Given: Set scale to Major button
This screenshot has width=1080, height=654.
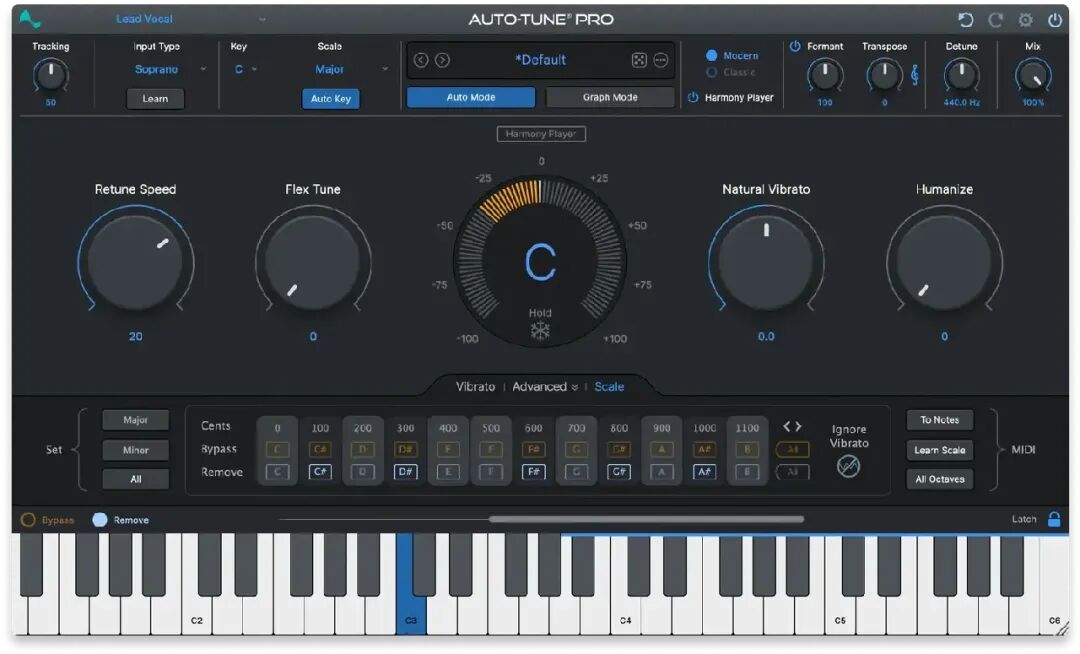Looking at the screenshot, I should (136, 420).
